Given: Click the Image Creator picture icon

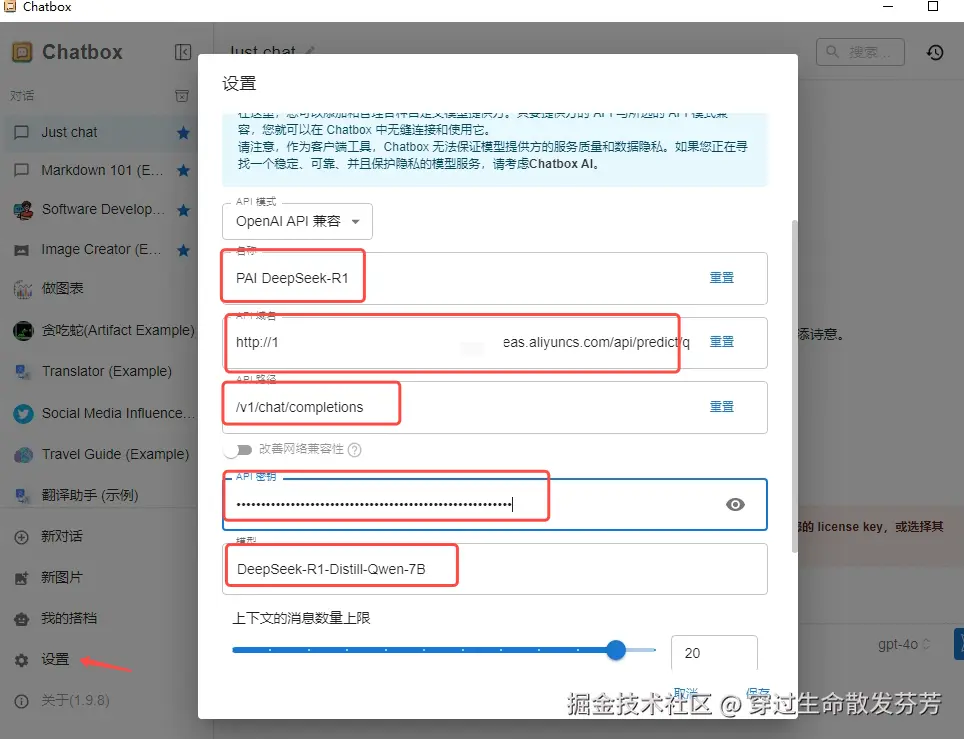Looking at the screenshot, I should (22, 250).
